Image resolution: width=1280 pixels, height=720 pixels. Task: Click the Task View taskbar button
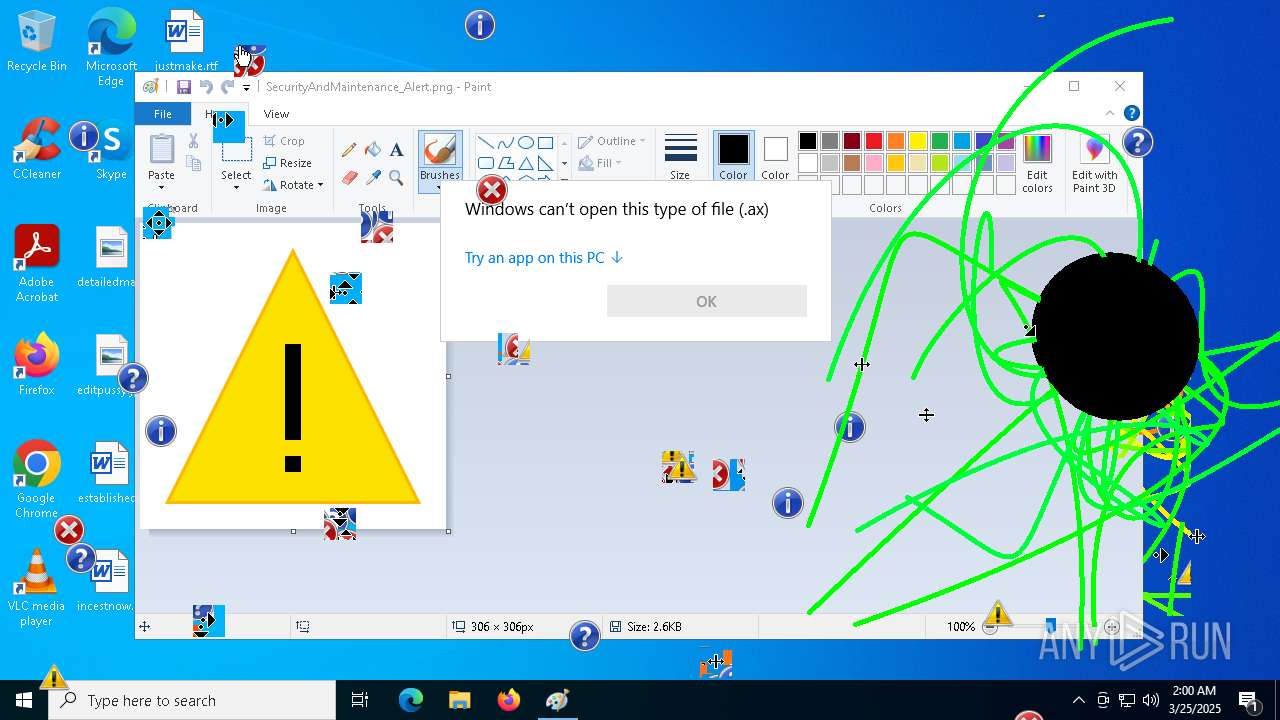[360, 700]
